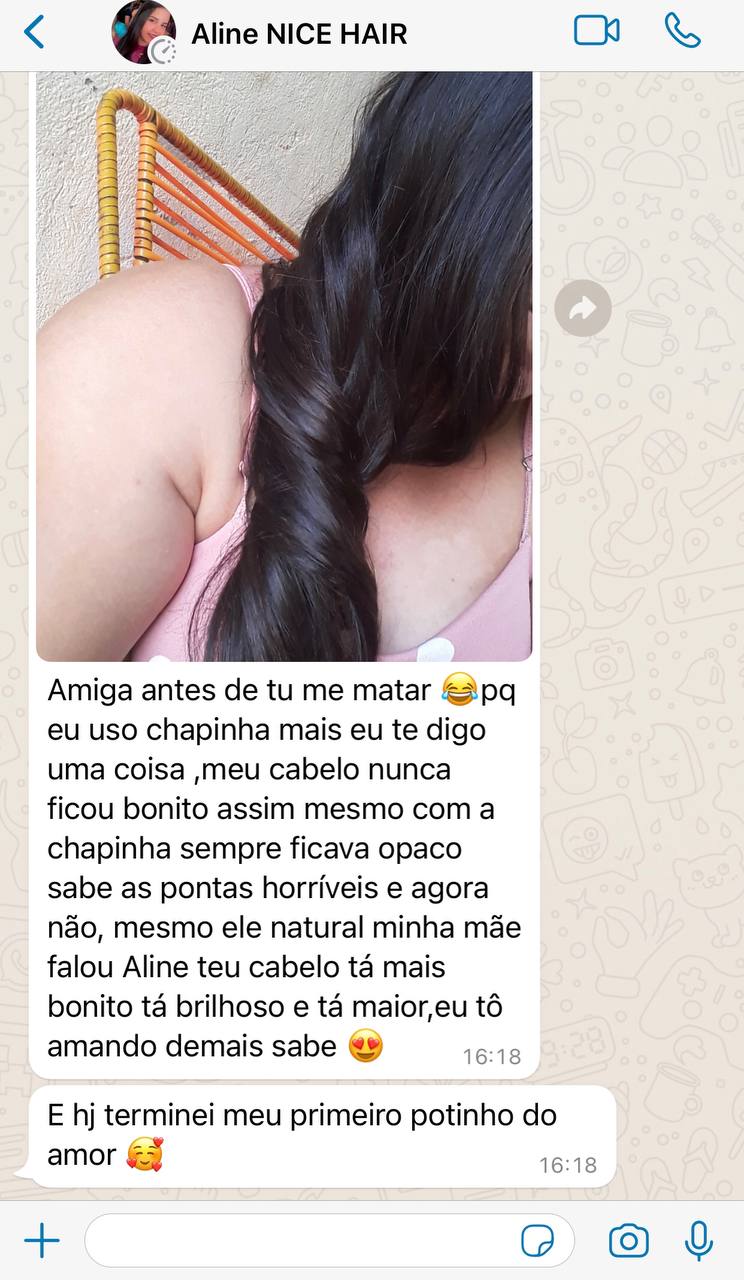Tap the 16:18 timestamp of the potinho message
Viewport: 744px width, 1280px height.
coord(568,1165)
